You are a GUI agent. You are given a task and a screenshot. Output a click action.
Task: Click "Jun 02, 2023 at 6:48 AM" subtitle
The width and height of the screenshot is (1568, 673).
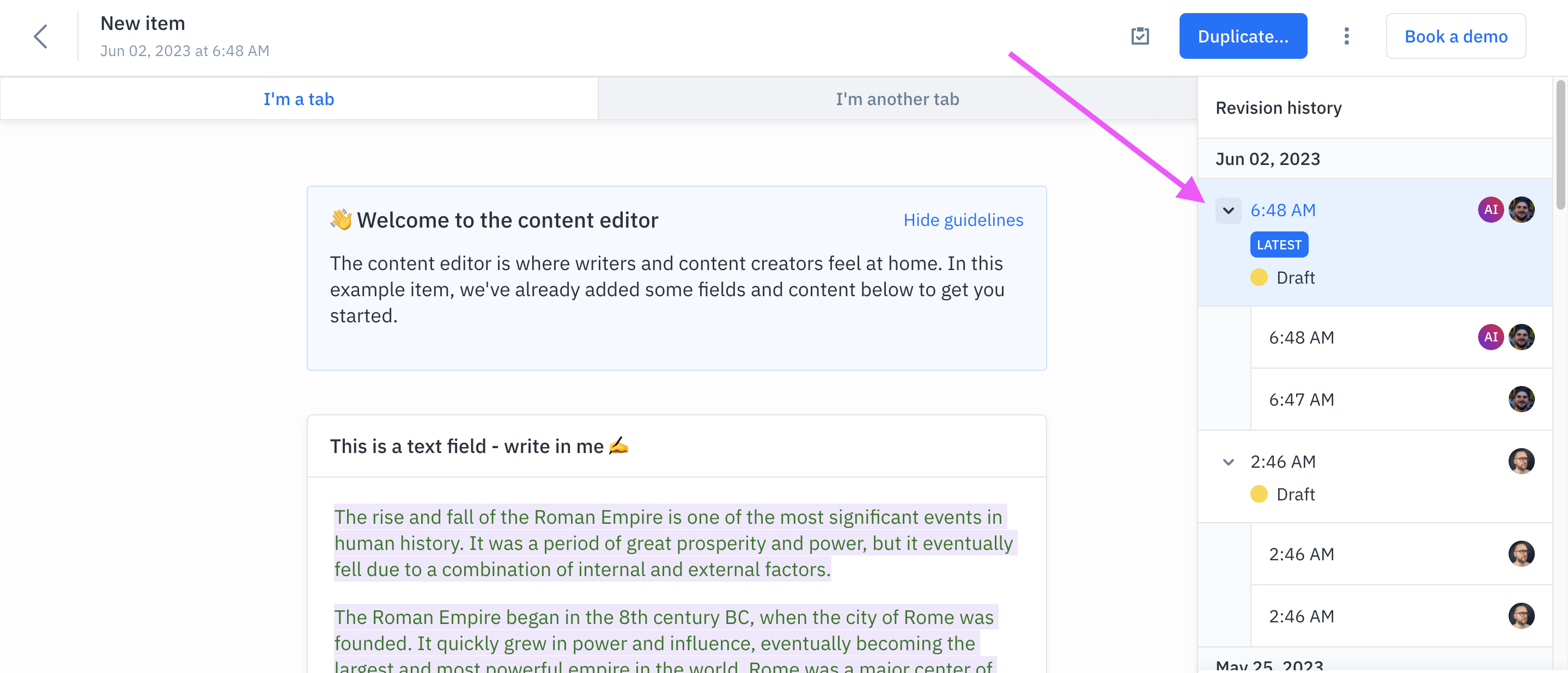[185, 51]
